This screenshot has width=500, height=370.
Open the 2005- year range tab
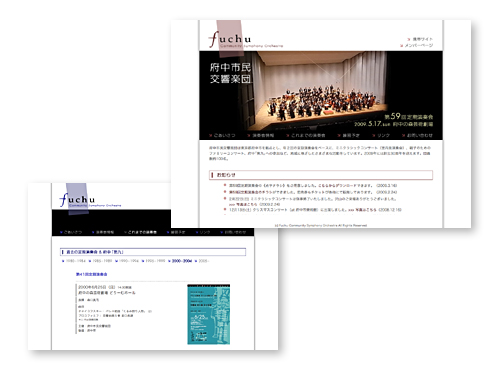(202, 261)
